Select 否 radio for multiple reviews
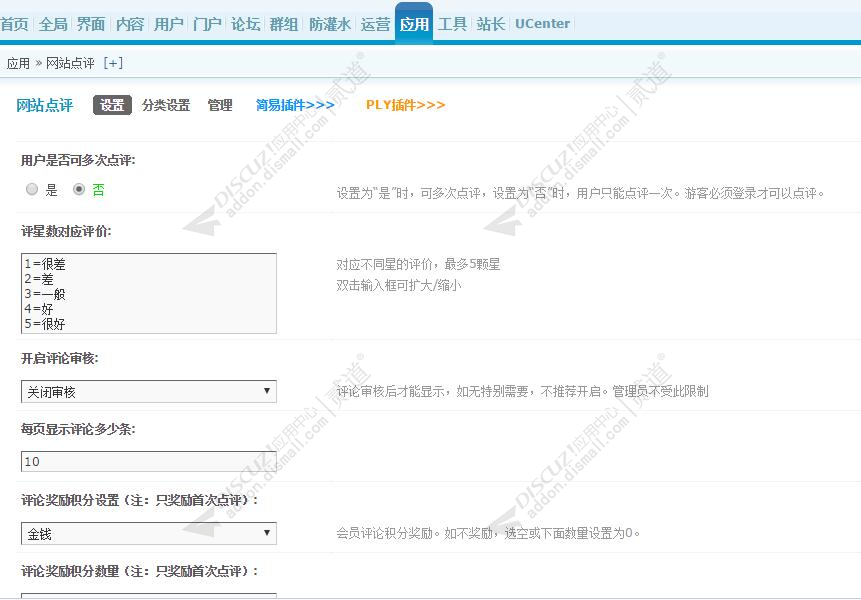Image resolution: width=861 pixels, height=600 pixels. [x=79, y=189]
